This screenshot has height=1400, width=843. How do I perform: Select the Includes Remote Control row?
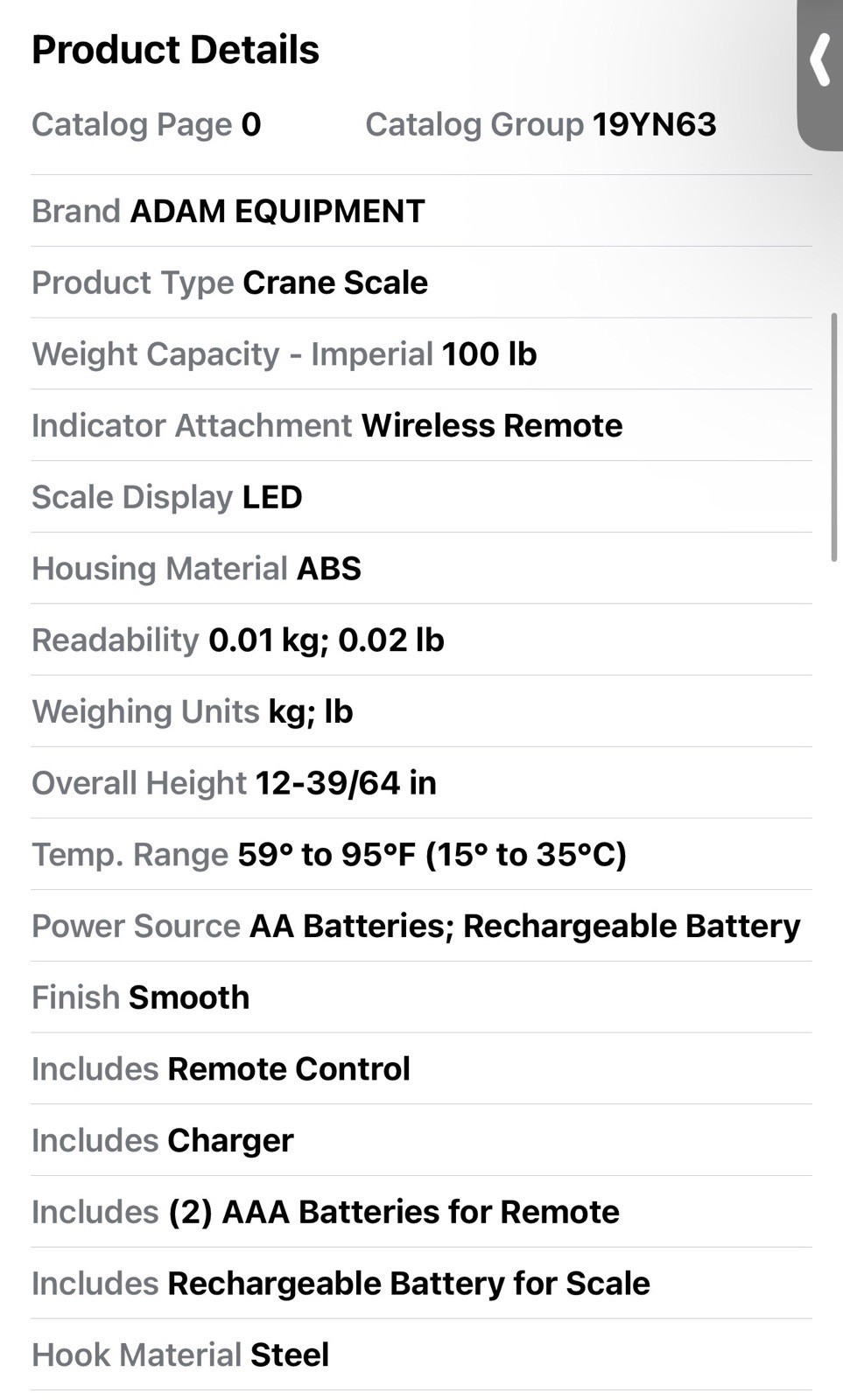click(x=421, y=1068)
